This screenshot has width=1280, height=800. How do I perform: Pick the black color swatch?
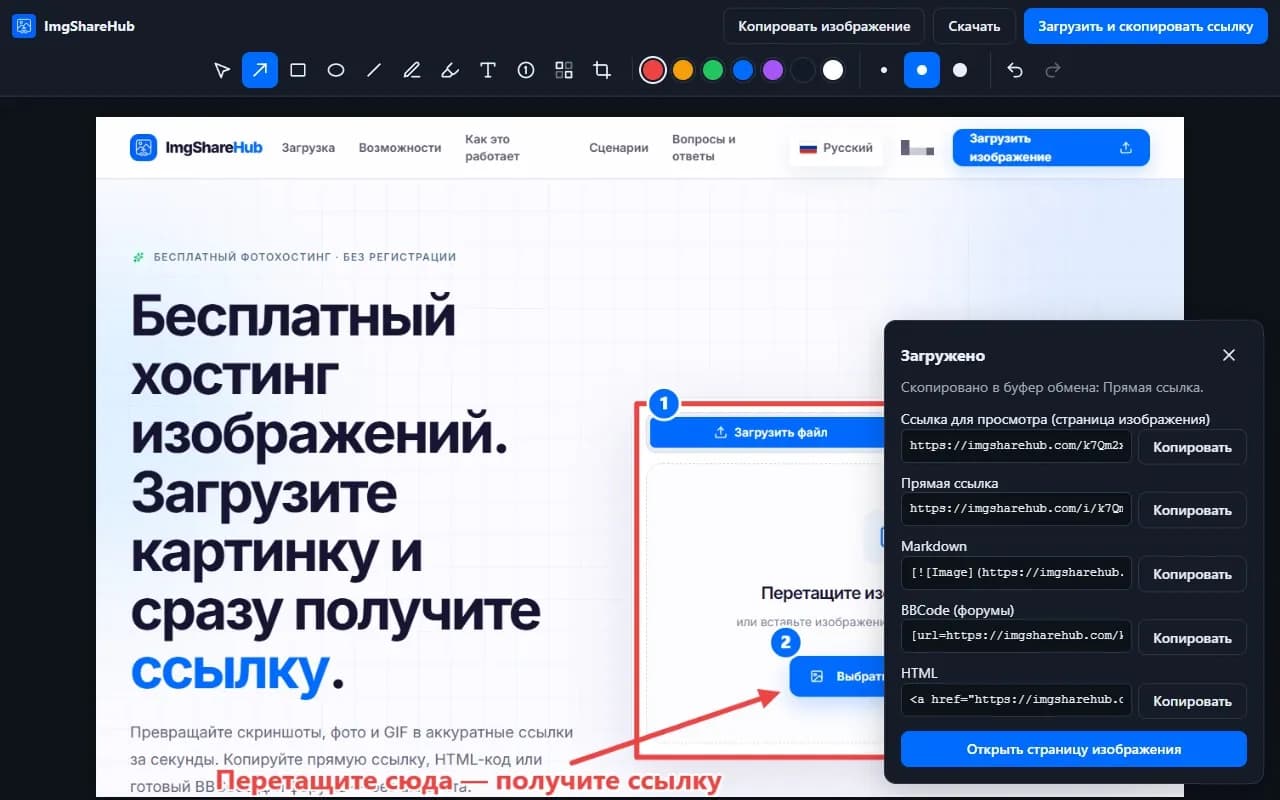click(803, 70)
